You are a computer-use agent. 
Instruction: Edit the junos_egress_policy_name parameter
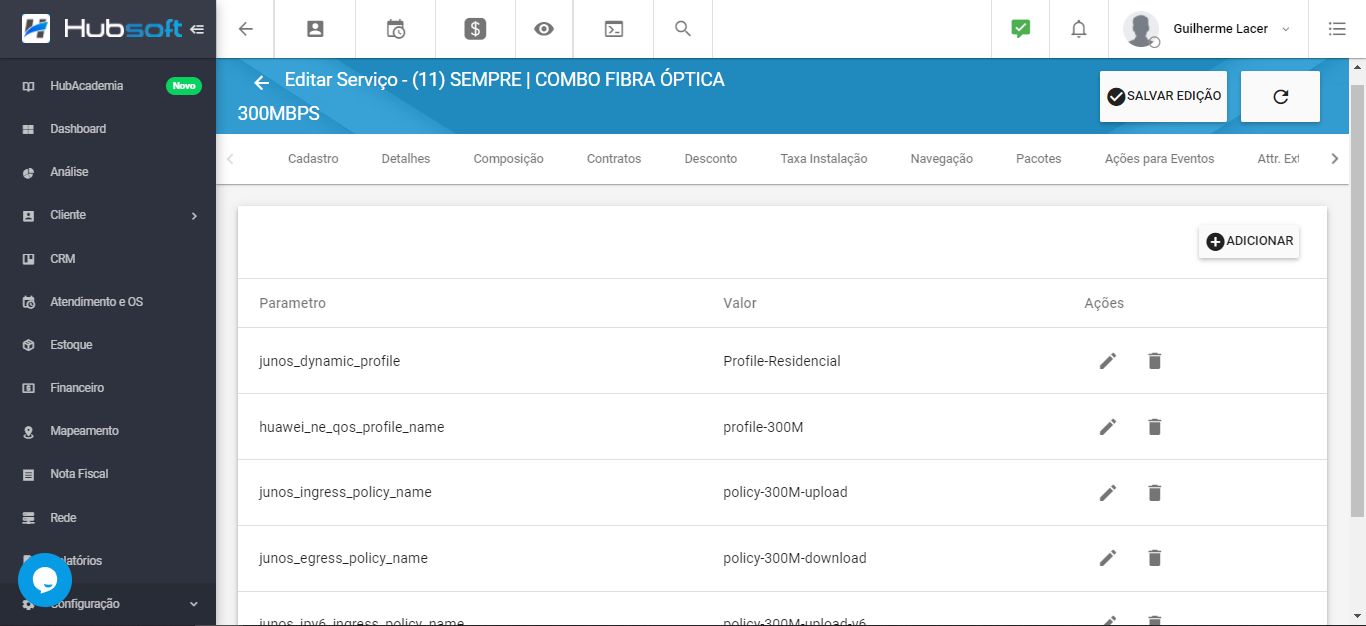click(1108, 558)
